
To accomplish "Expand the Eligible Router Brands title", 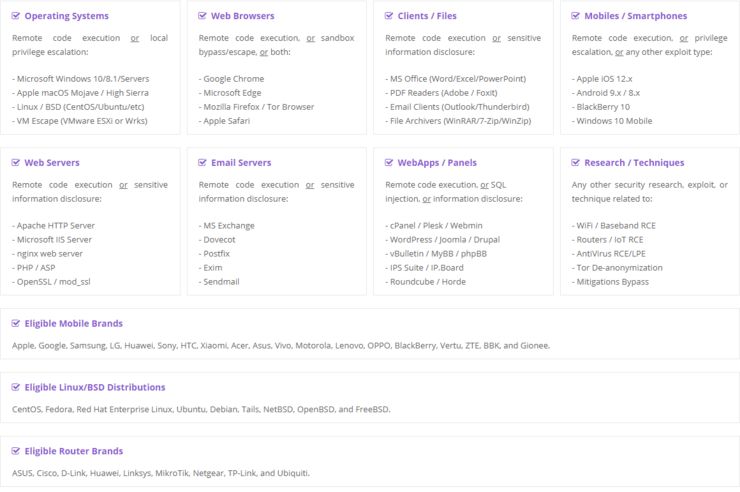I will click(73, 451).
